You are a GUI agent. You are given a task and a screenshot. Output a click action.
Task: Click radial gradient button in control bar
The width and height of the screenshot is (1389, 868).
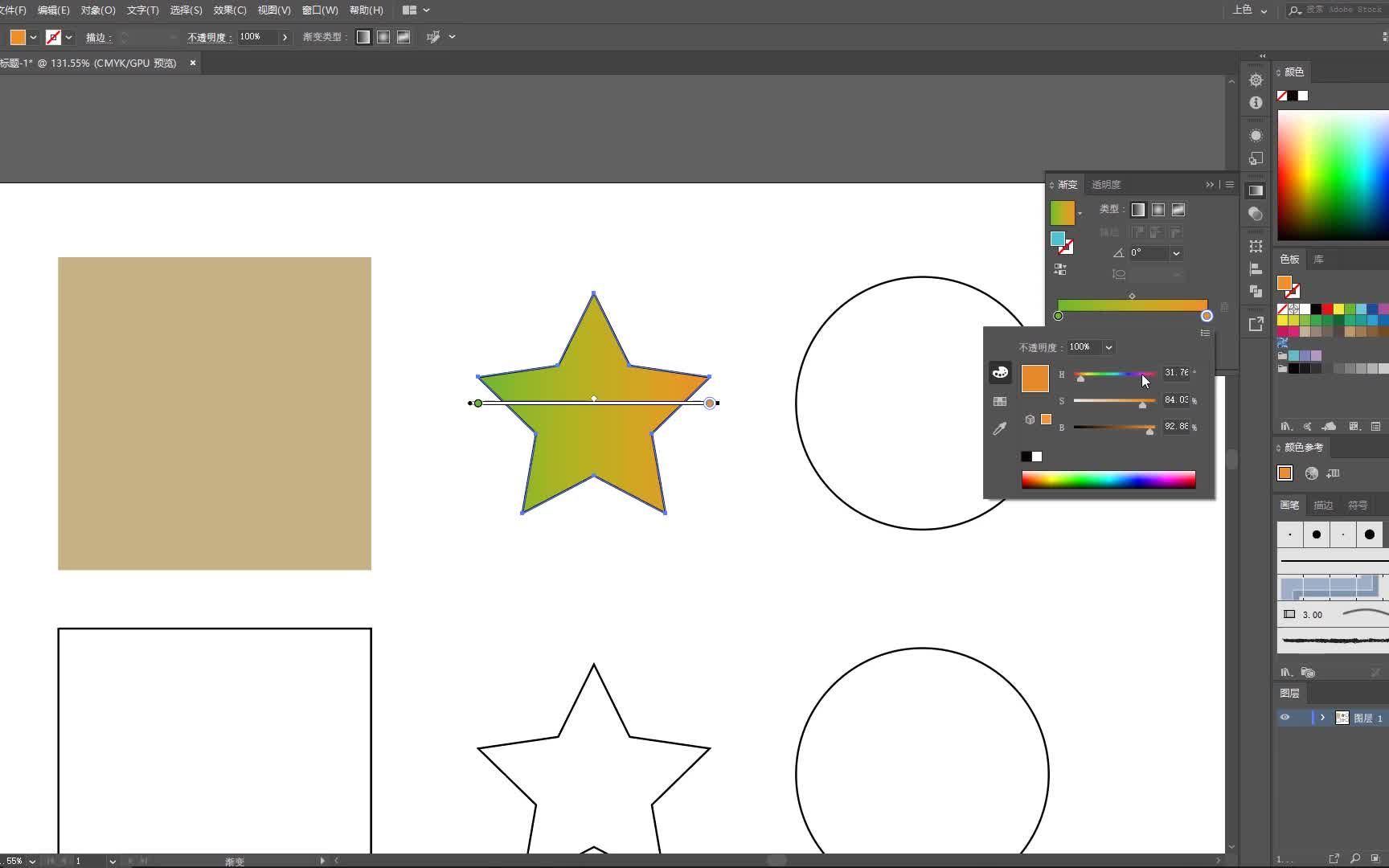[x=383, y=37]
